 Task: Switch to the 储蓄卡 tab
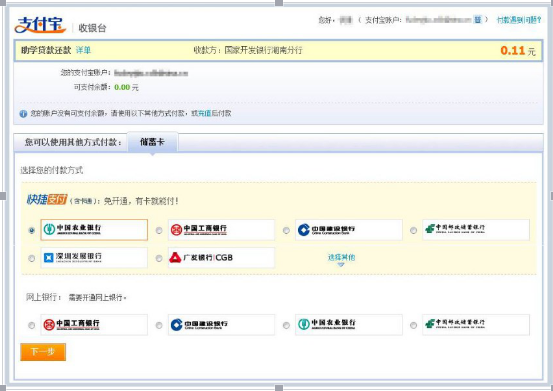point(152,142)
